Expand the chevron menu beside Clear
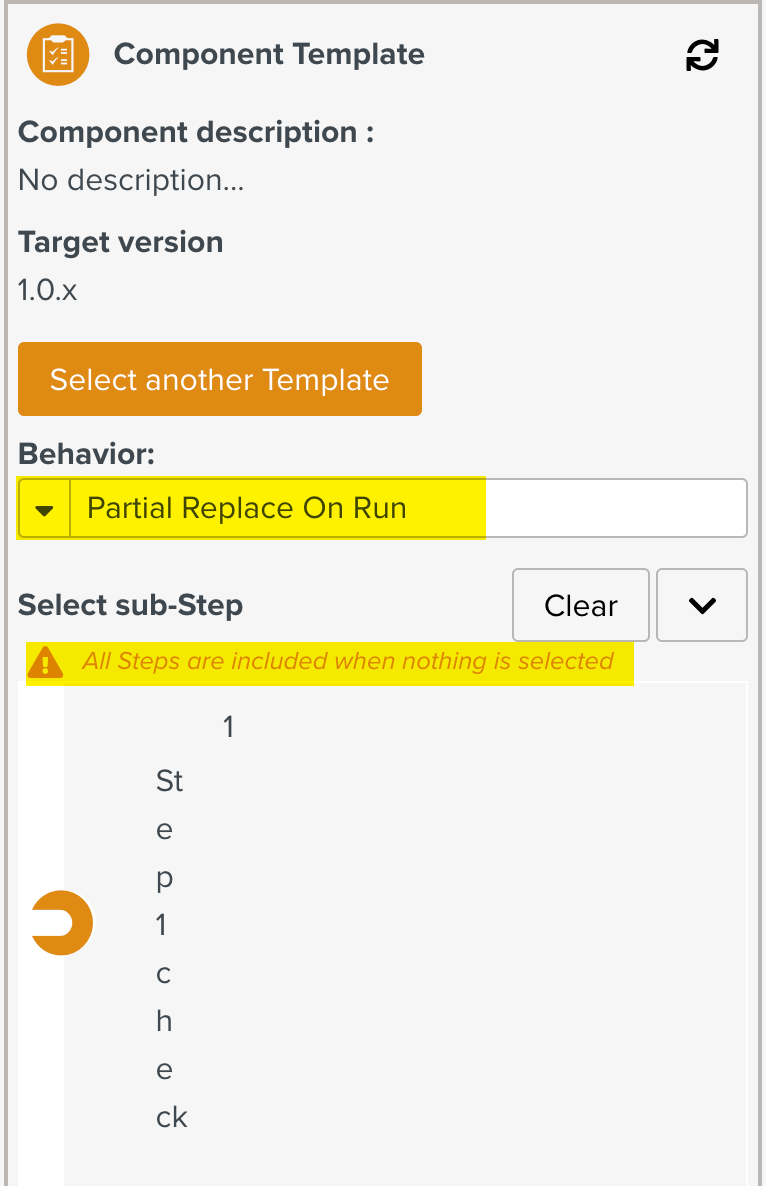 (702, 605)
